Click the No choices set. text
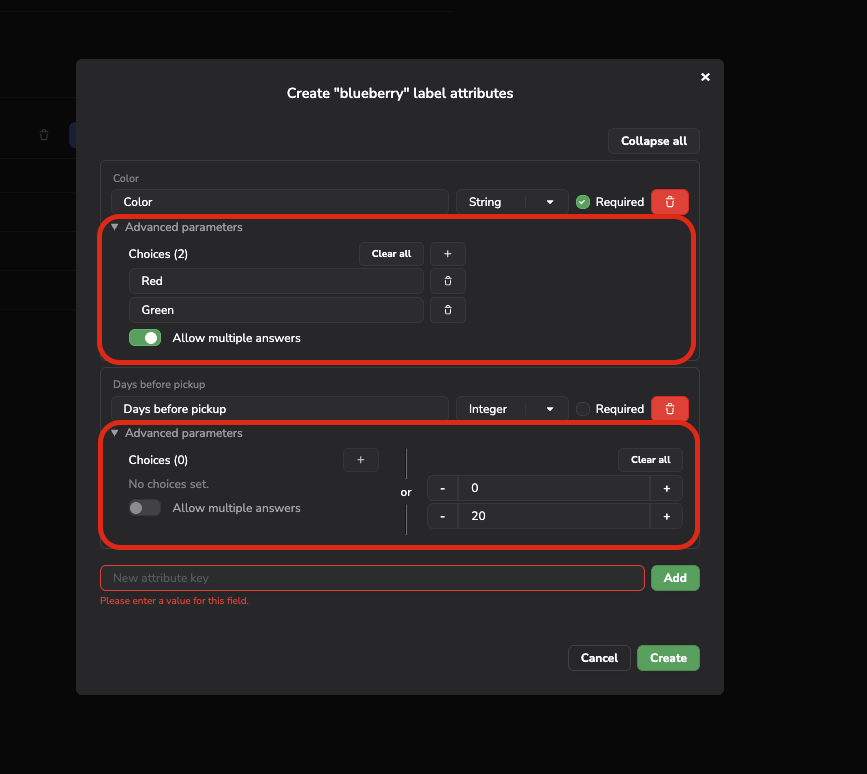 pos(169,484)
